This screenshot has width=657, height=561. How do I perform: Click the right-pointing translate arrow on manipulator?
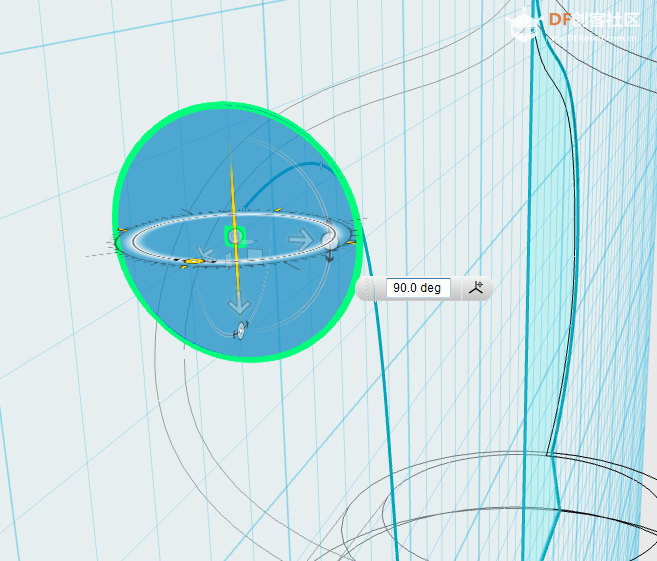pyautogui.click(x=299, y=238)
